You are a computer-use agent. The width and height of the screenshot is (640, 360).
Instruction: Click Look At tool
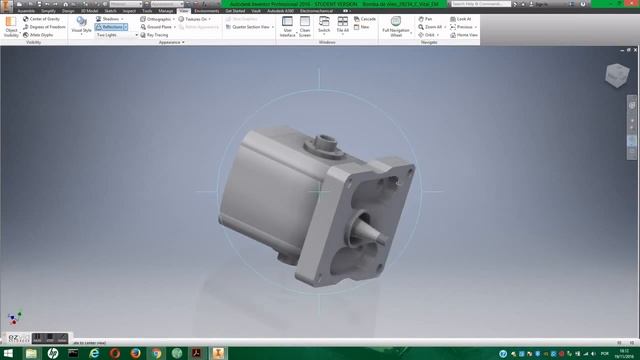[460, 19]
